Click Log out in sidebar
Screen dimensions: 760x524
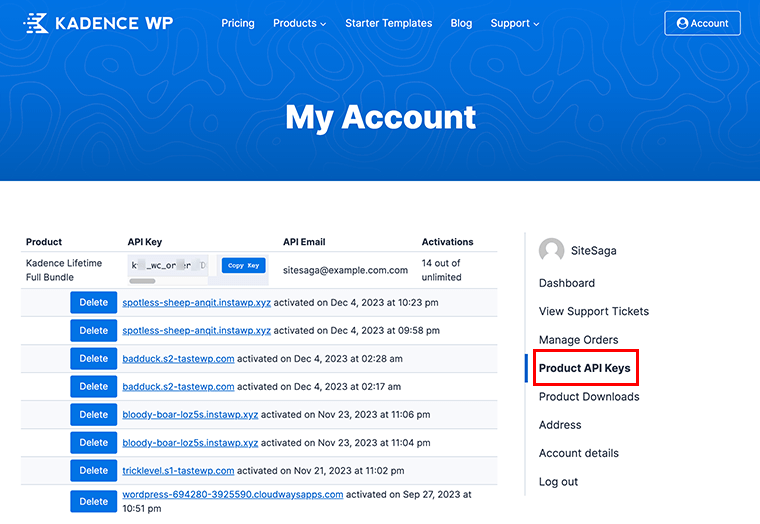(558, 482)
